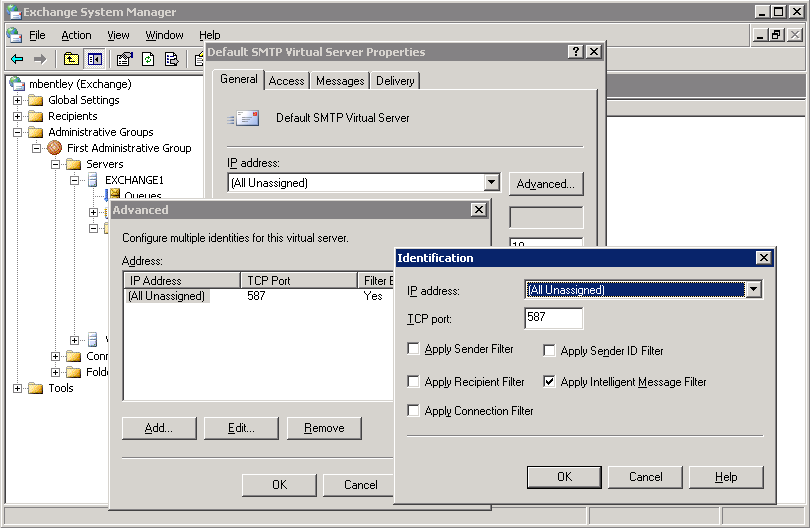Toggle the Show/Hide Console Tree icon
The height and width of the screenshot is (528, 810).
95,59
